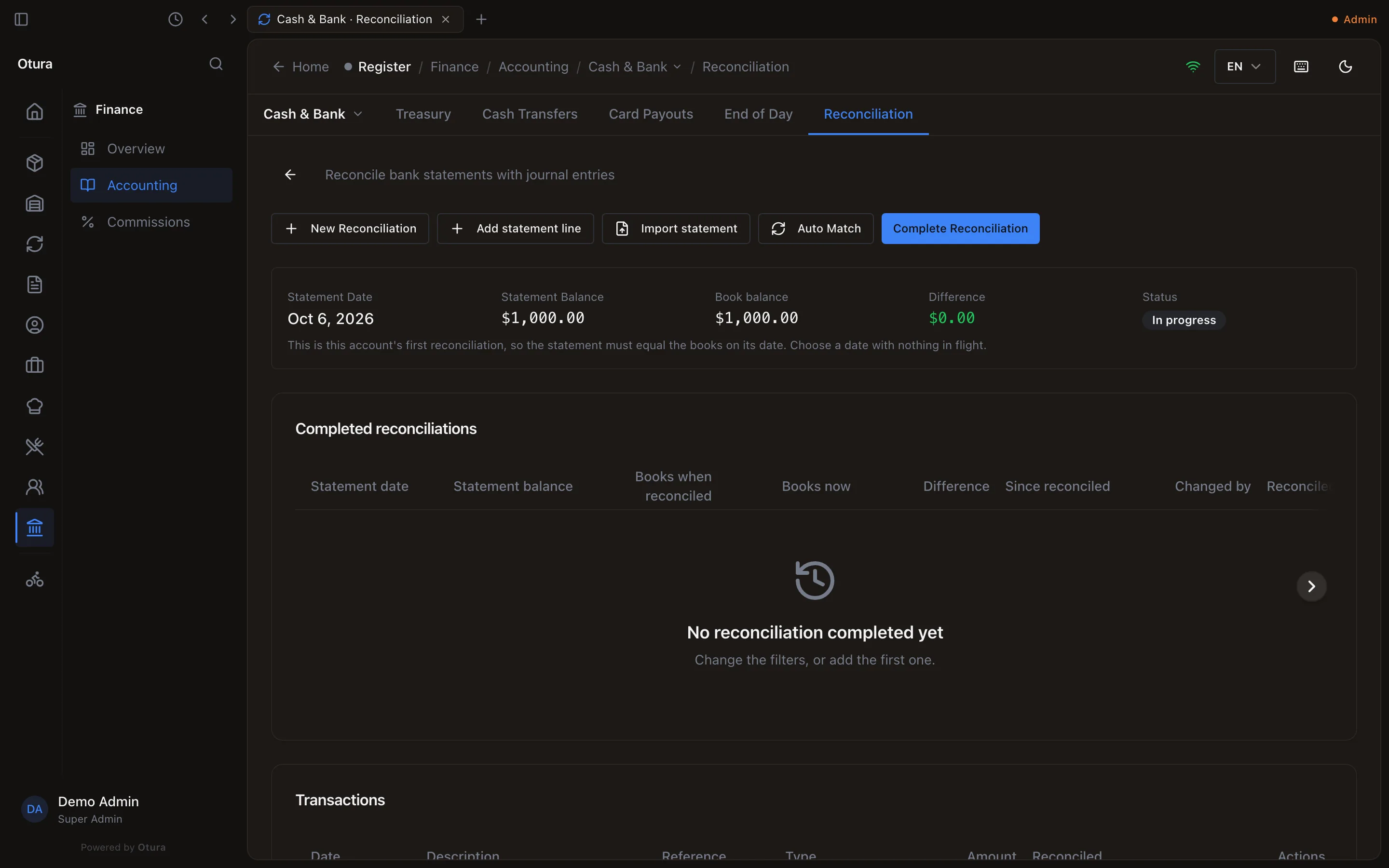The image size is (1389, 868).
Task: Click Import statement button
Action: (676, 229)
